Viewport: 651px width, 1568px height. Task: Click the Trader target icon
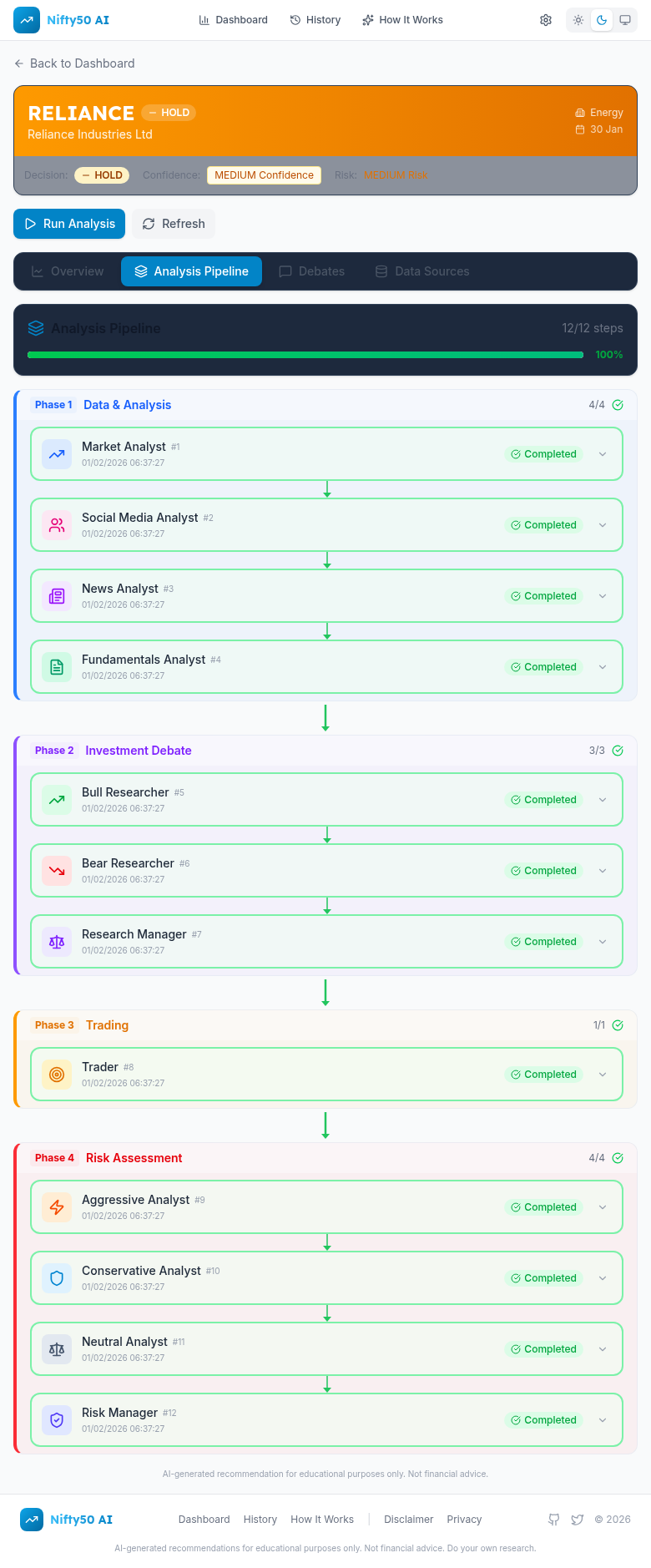(x=57, y=1075)
